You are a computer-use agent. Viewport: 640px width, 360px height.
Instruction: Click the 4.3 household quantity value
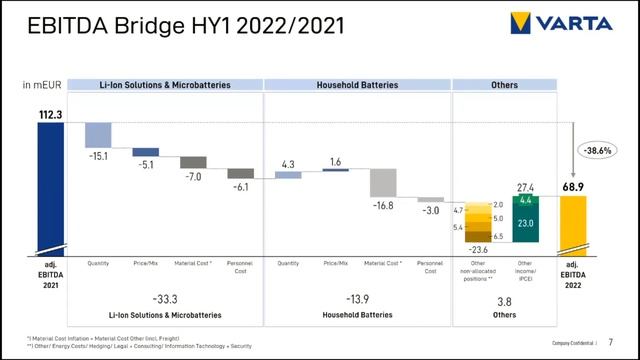point(288,164)
